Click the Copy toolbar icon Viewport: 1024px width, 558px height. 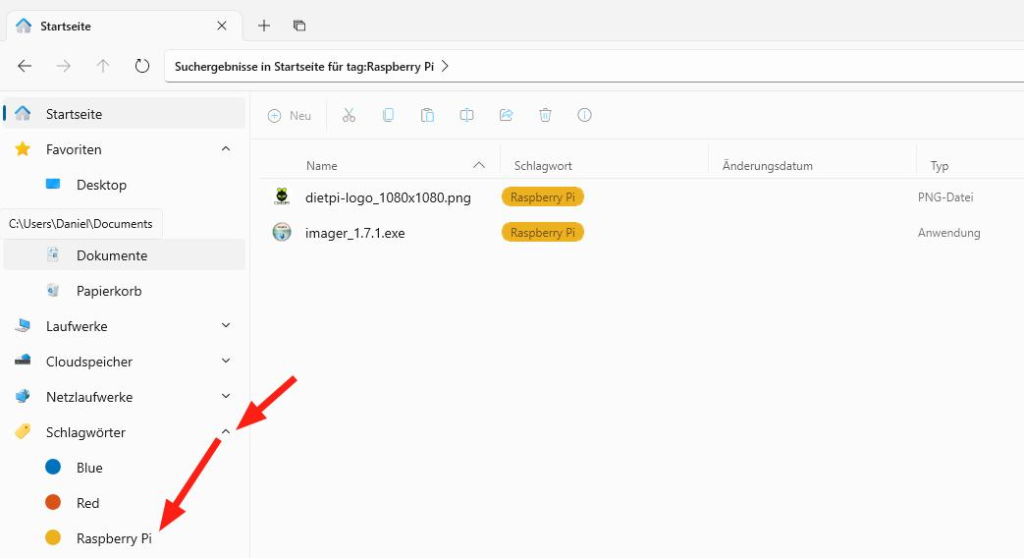388,116
